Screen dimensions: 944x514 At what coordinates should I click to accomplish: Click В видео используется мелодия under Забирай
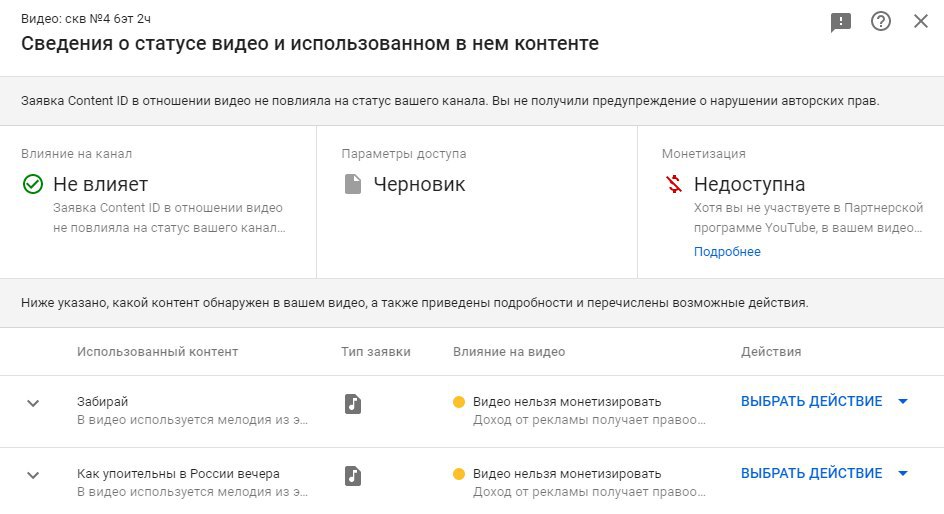[192, 420]
